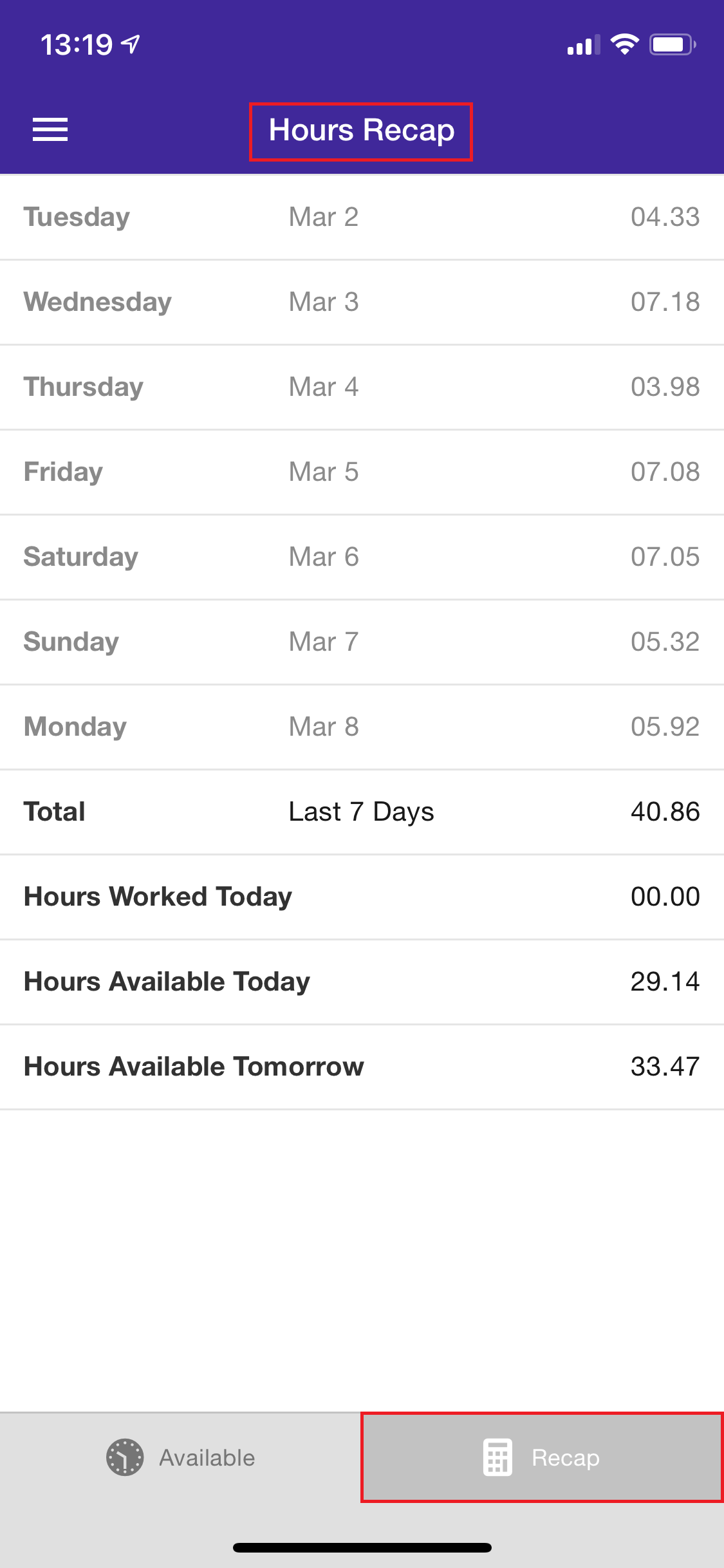Tap the cellular signal bars
Viewport: 724px width, 1568px height.
(583, 45)
